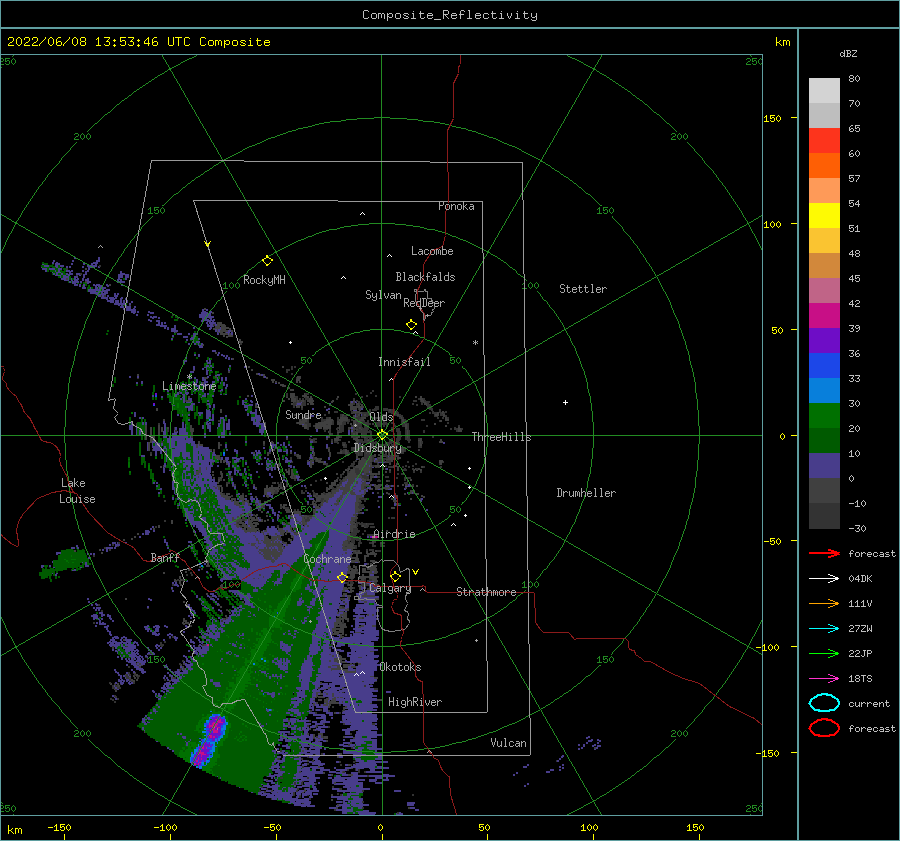
Task: Click the yellow diamond marker south of RedDeer
Action: pyautogui.click(x=412, y=325)
